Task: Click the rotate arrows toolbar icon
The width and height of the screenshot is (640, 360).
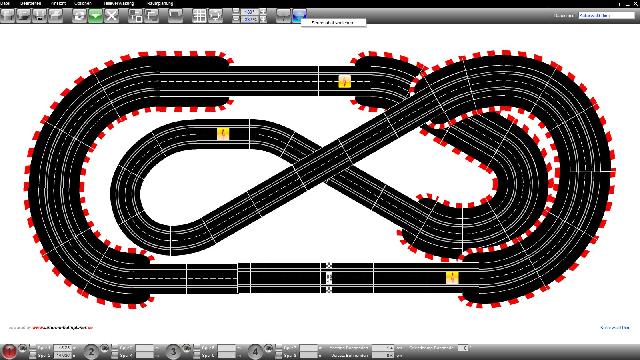Action: 79,16
